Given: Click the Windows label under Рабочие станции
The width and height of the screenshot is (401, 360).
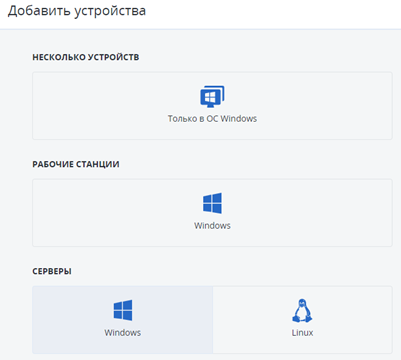Looking at the screenshot, I should tap(212, 226).
